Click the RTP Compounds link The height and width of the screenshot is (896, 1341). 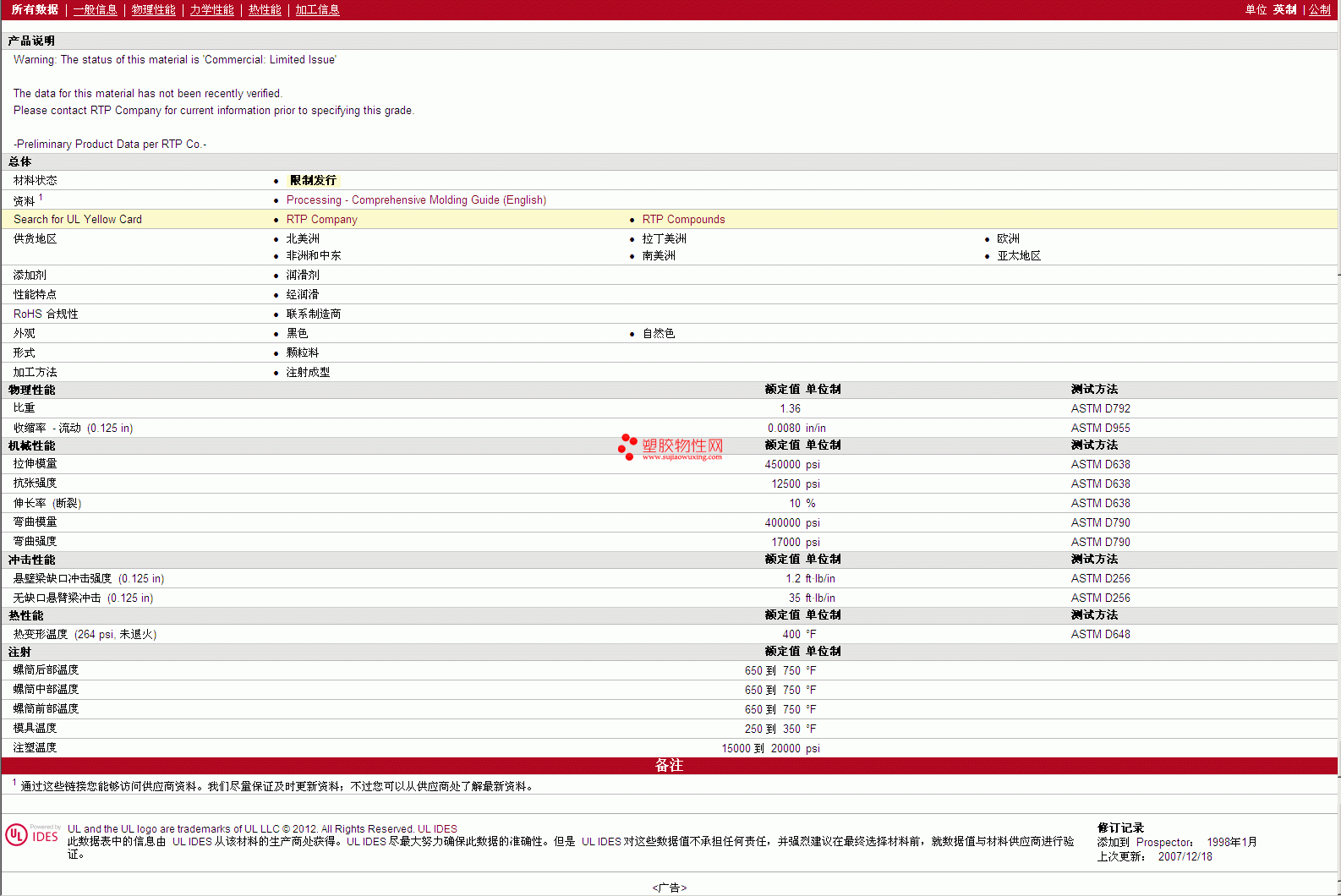tap(683, 219)
